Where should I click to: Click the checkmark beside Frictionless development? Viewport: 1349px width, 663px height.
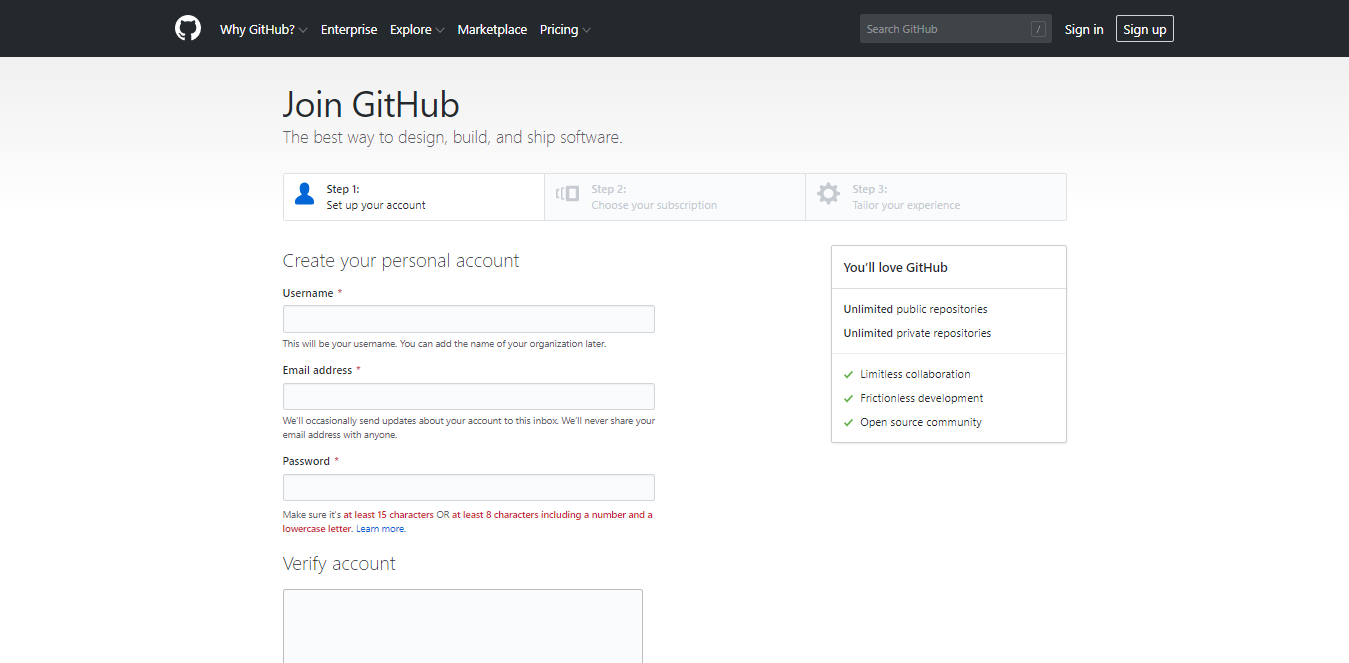[x=849, y=398]
